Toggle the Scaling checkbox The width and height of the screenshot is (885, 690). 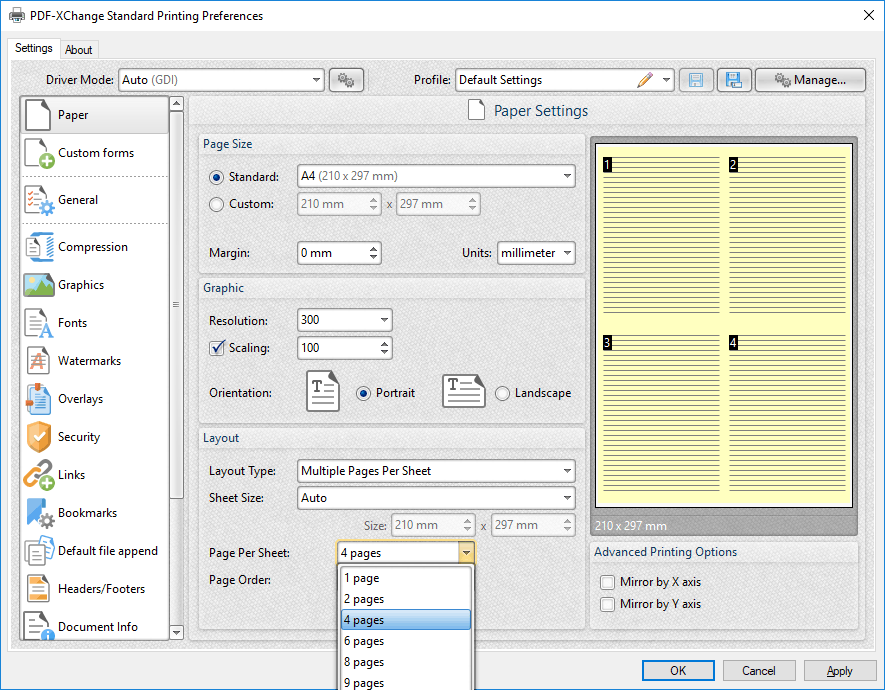pos(217,348)
